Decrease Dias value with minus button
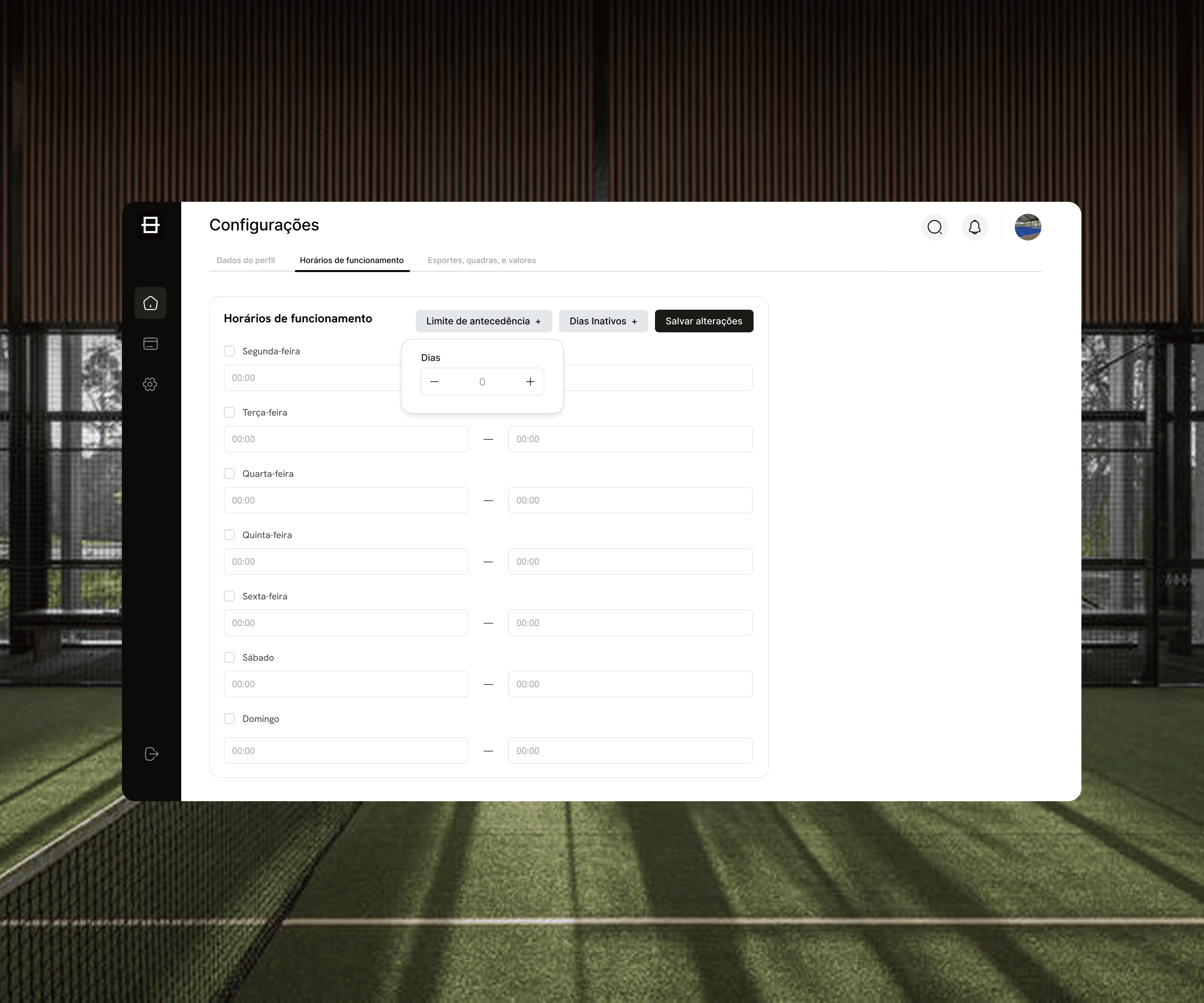Image resolution: width=1204 pixels, height=1003 pixels. point(434,382)
